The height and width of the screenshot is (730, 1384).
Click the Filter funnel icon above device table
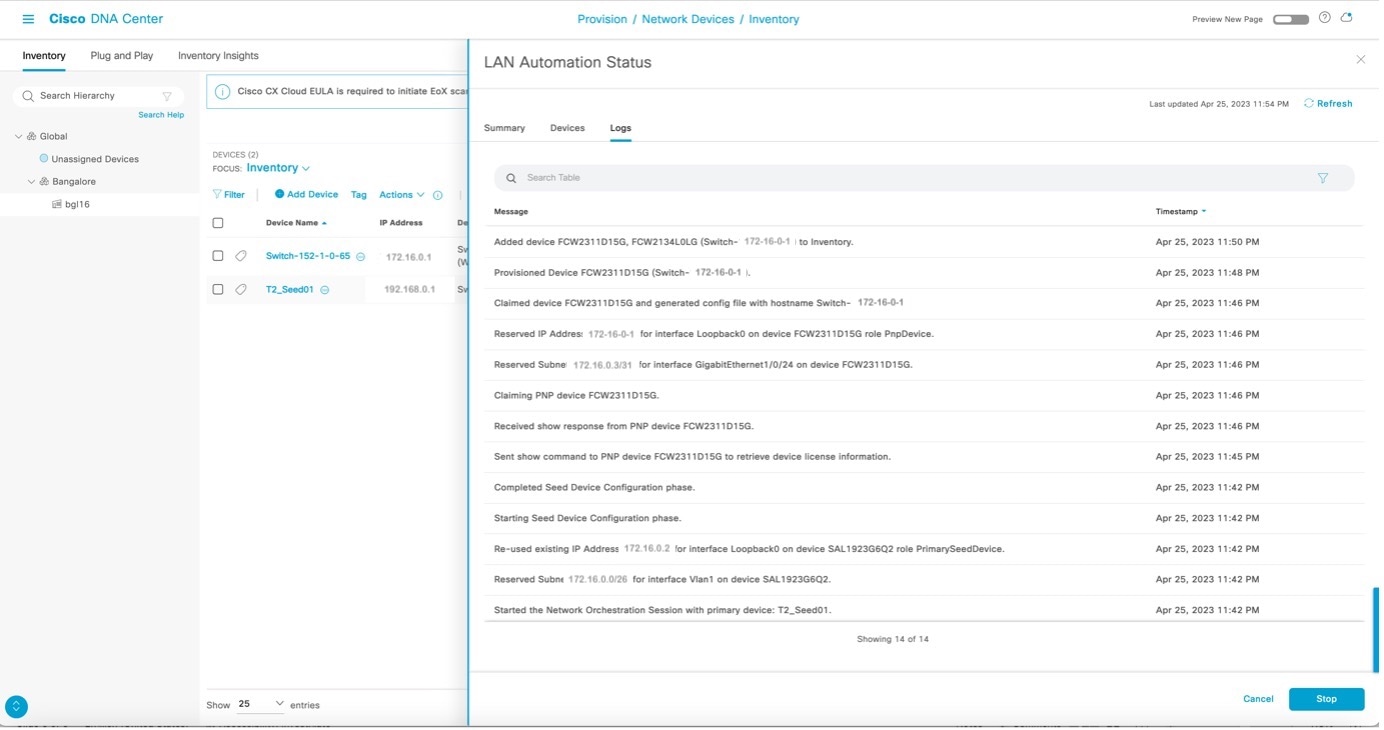click(x=221, y=194)
